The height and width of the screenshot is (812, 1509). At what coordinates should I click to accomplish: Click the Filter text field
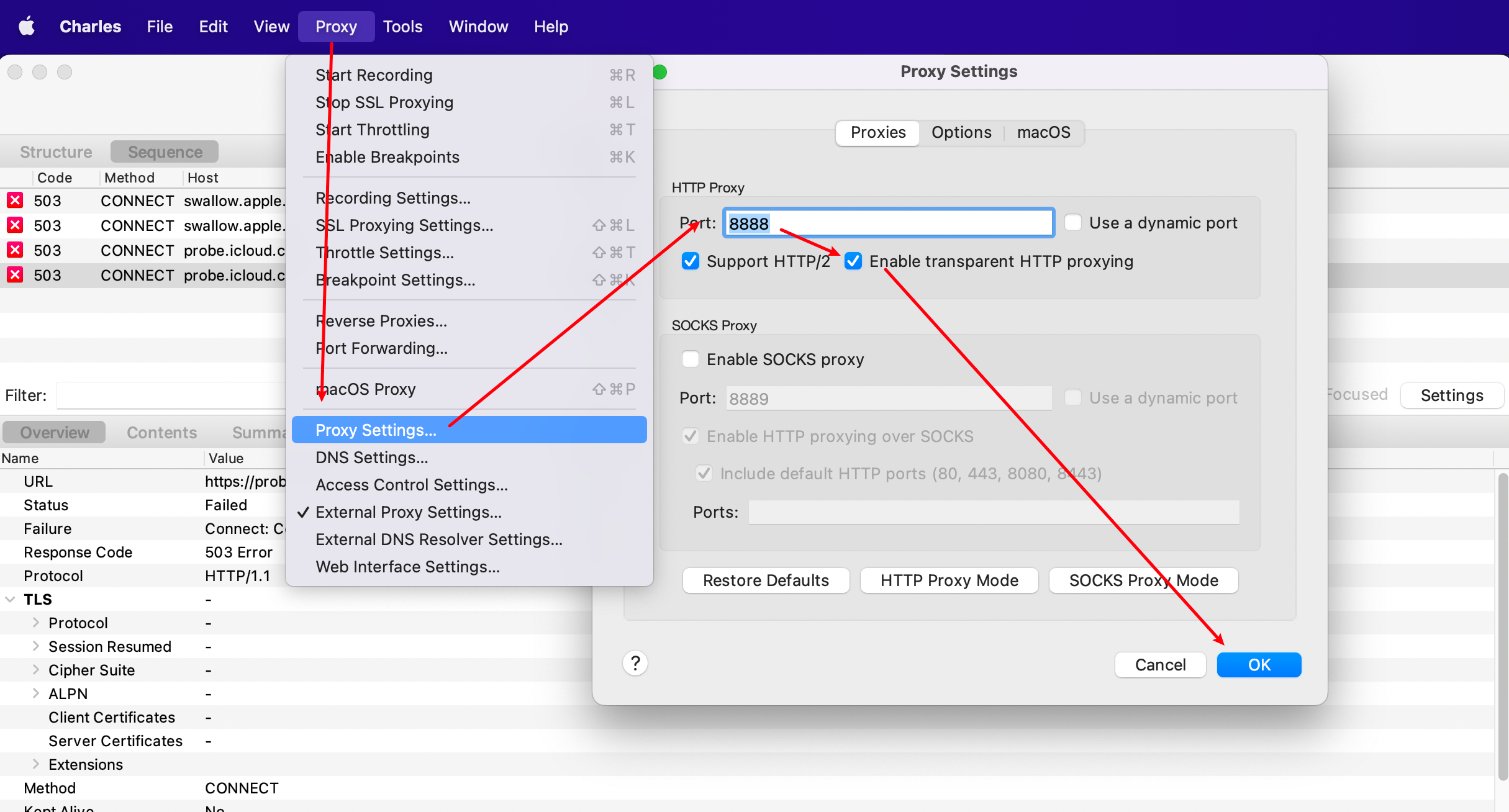pos(171,395)
